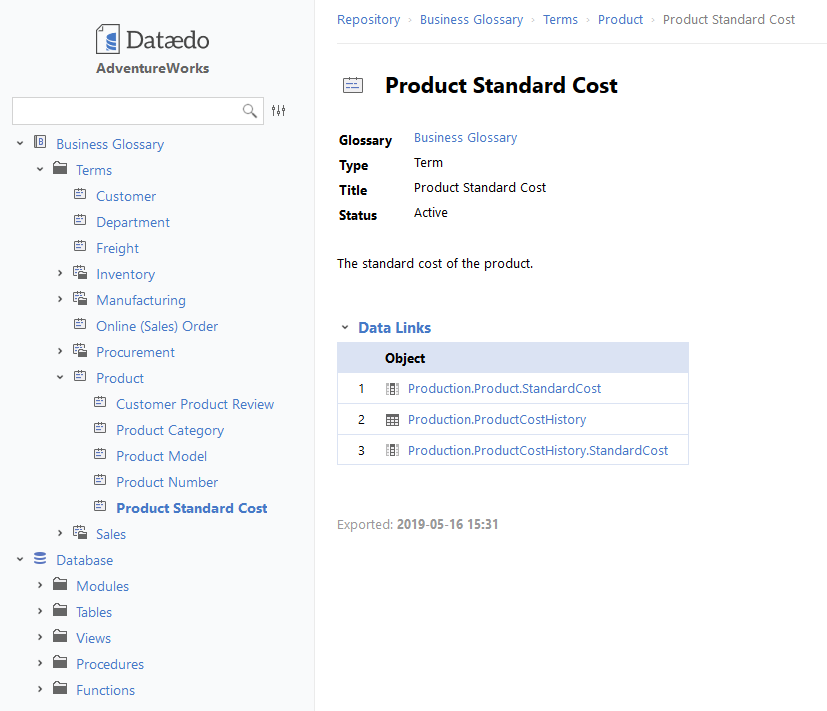The height and width of the screenshot is (711, 827).
Task: Click the Terms folder icon
Action: (x=60, y=169)
